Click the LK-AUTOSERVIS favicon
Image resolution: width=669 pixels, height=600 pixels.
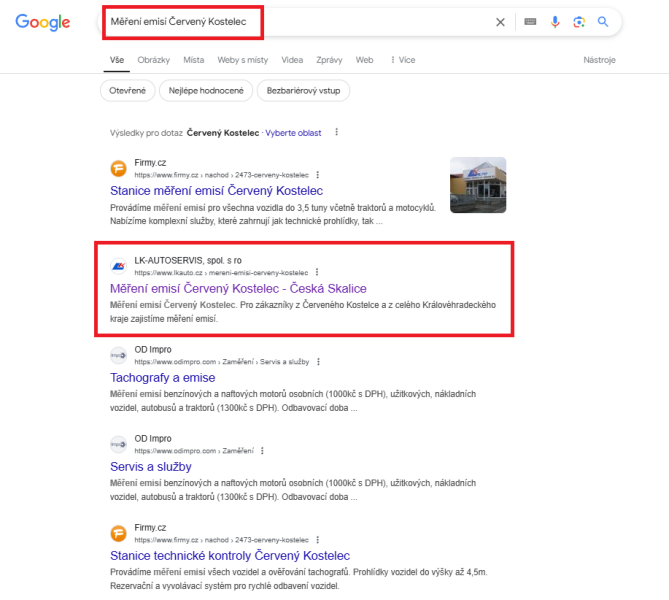(x=119, y=266)
